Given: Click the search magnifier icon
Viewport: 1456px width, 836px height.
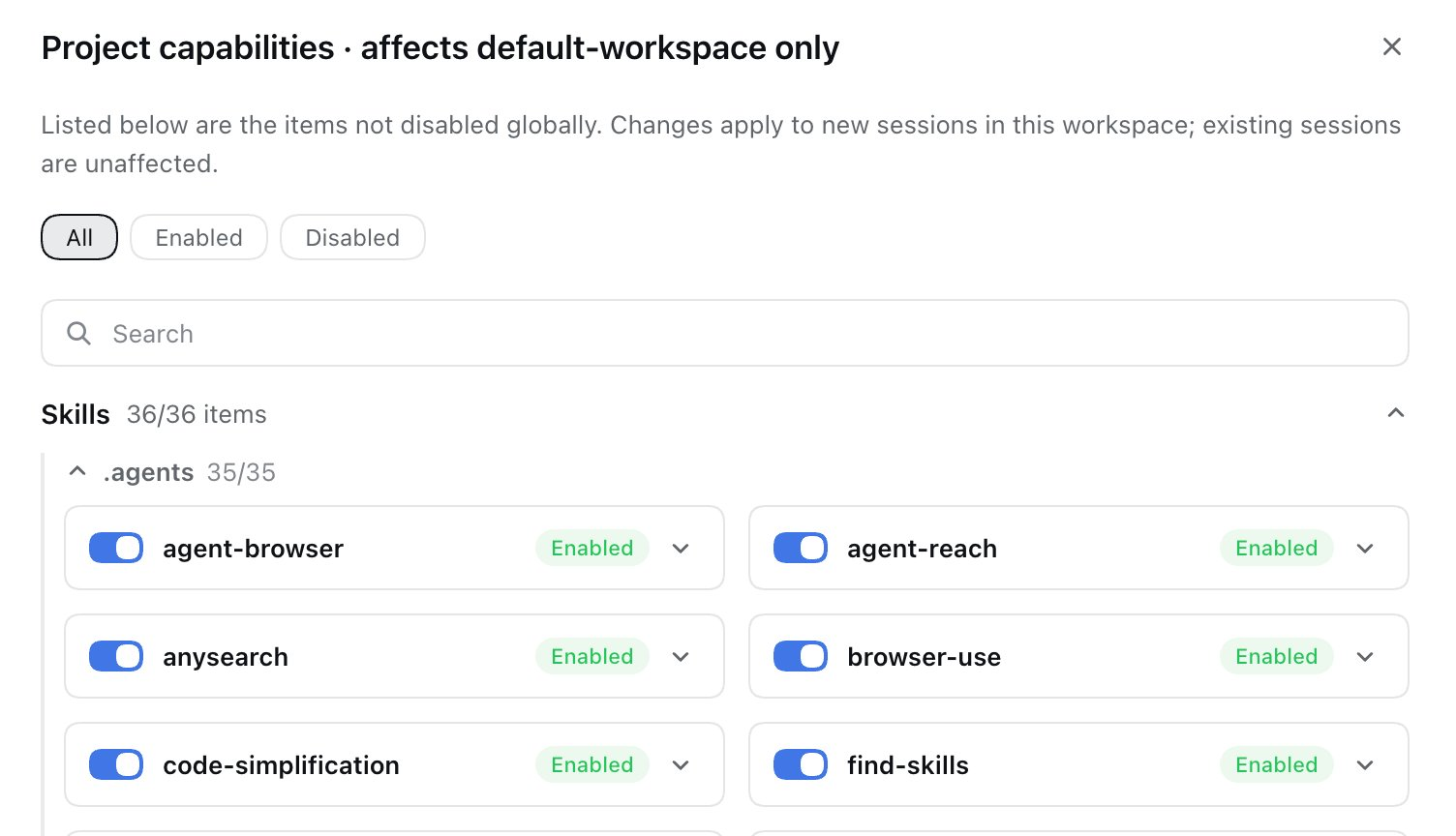Looking at the screenshot, I should pos(78,334).
